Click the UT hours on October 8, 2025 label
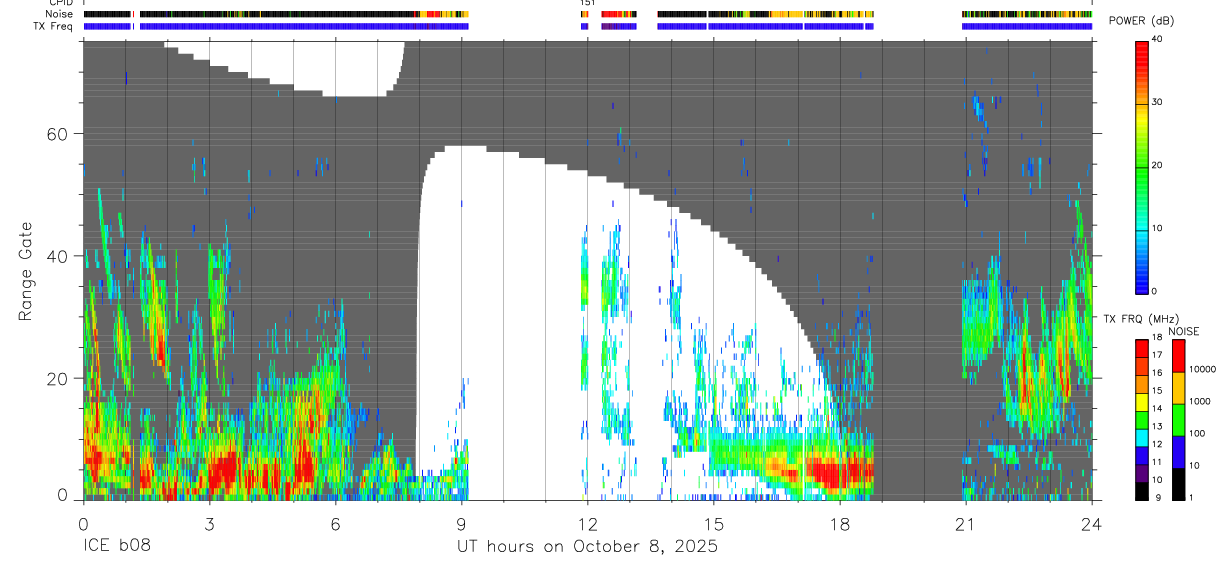This screenshot has height=567, width=1228. 587,548
